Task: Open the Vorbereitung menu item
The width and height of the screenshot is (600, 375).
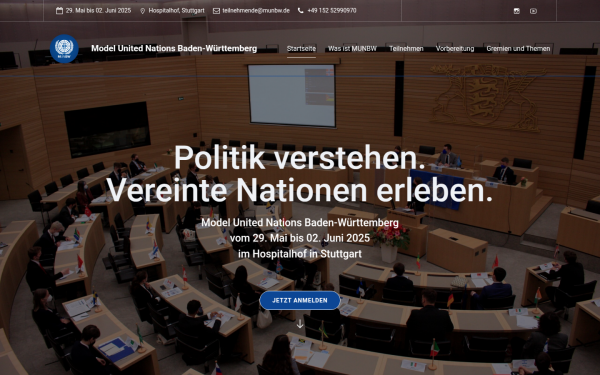Action: tap(455, 49)
